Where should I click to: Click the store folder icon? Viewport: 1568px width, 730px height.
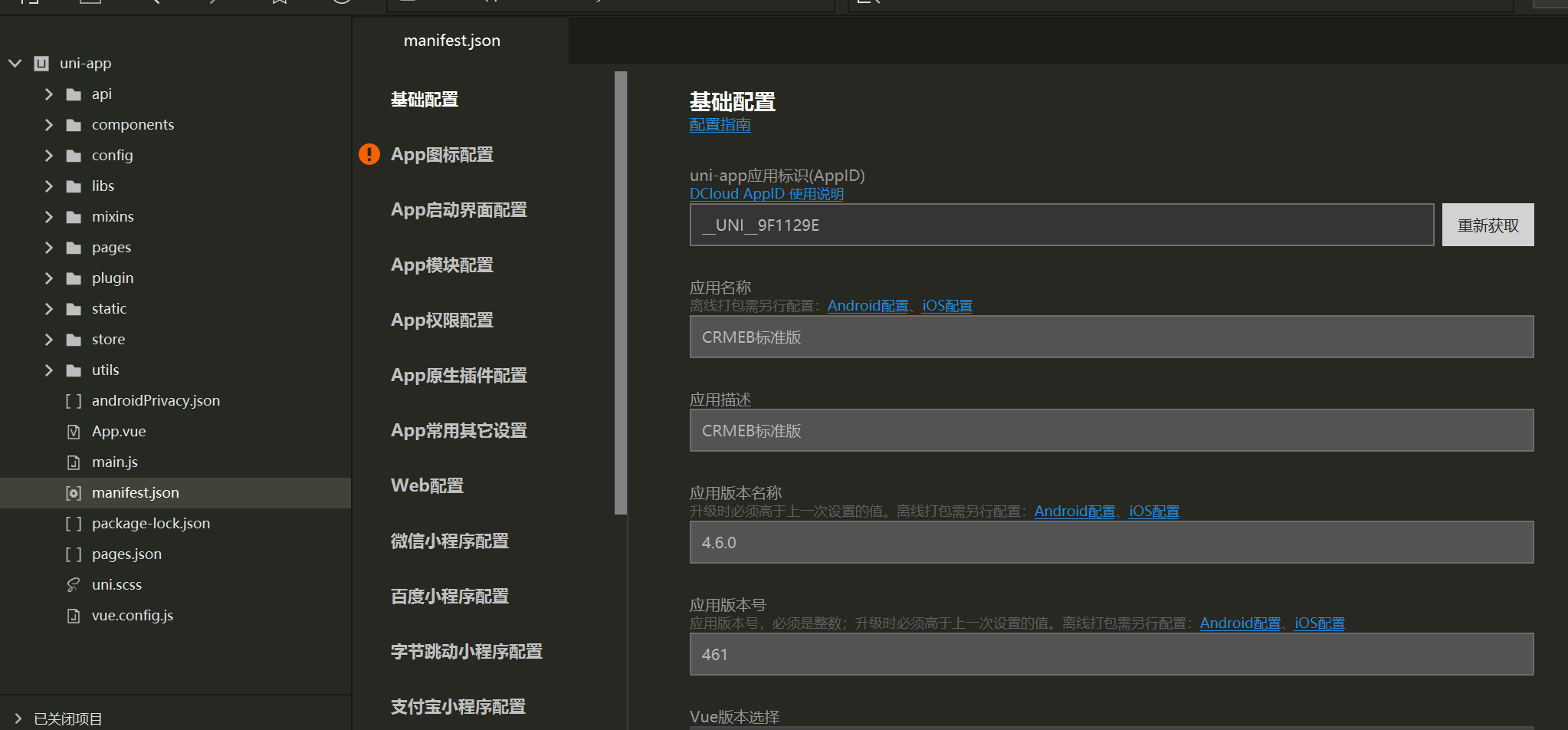click(74, 340)
